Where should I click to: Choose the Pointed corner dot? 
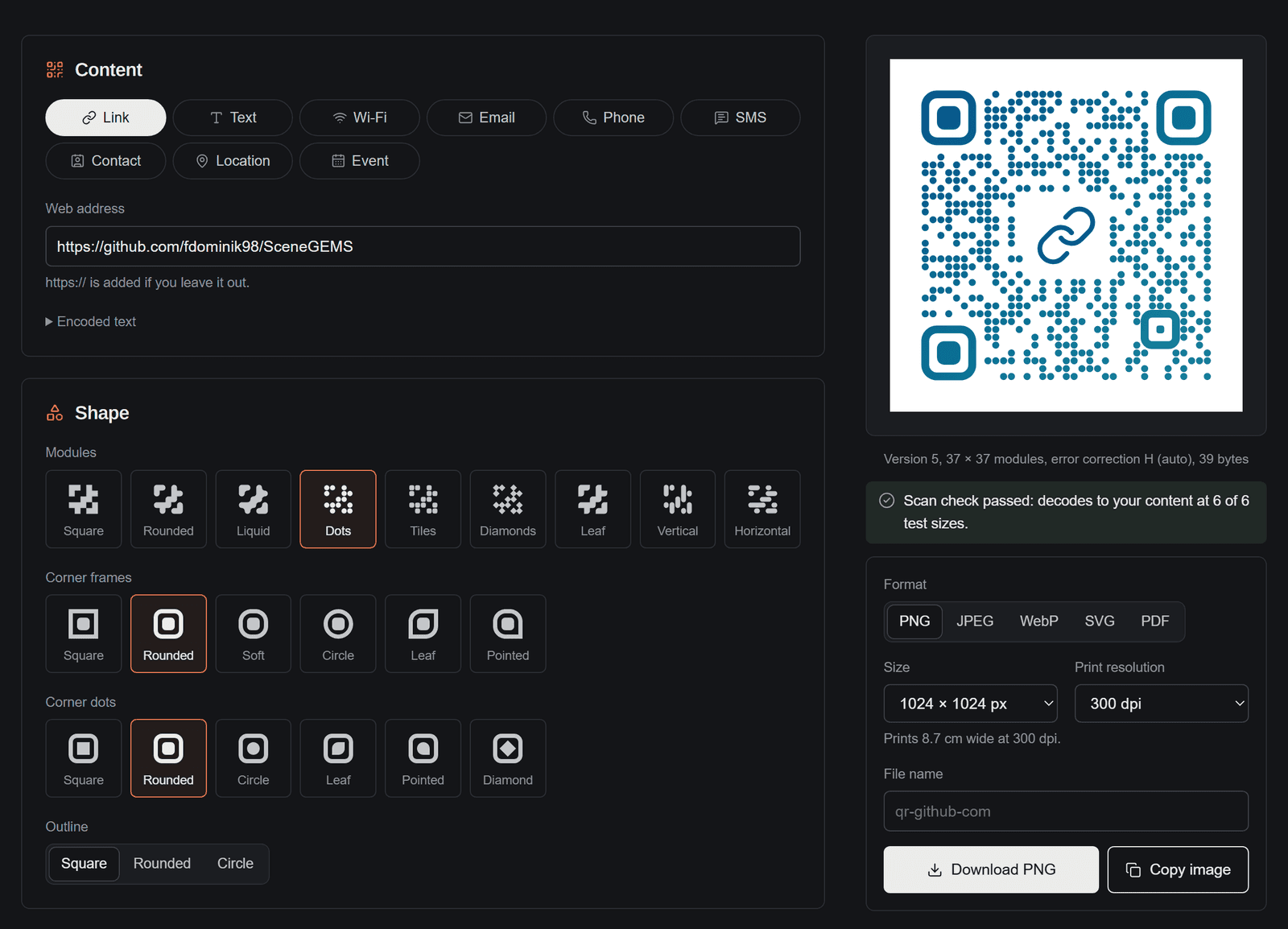click(423, 758)
